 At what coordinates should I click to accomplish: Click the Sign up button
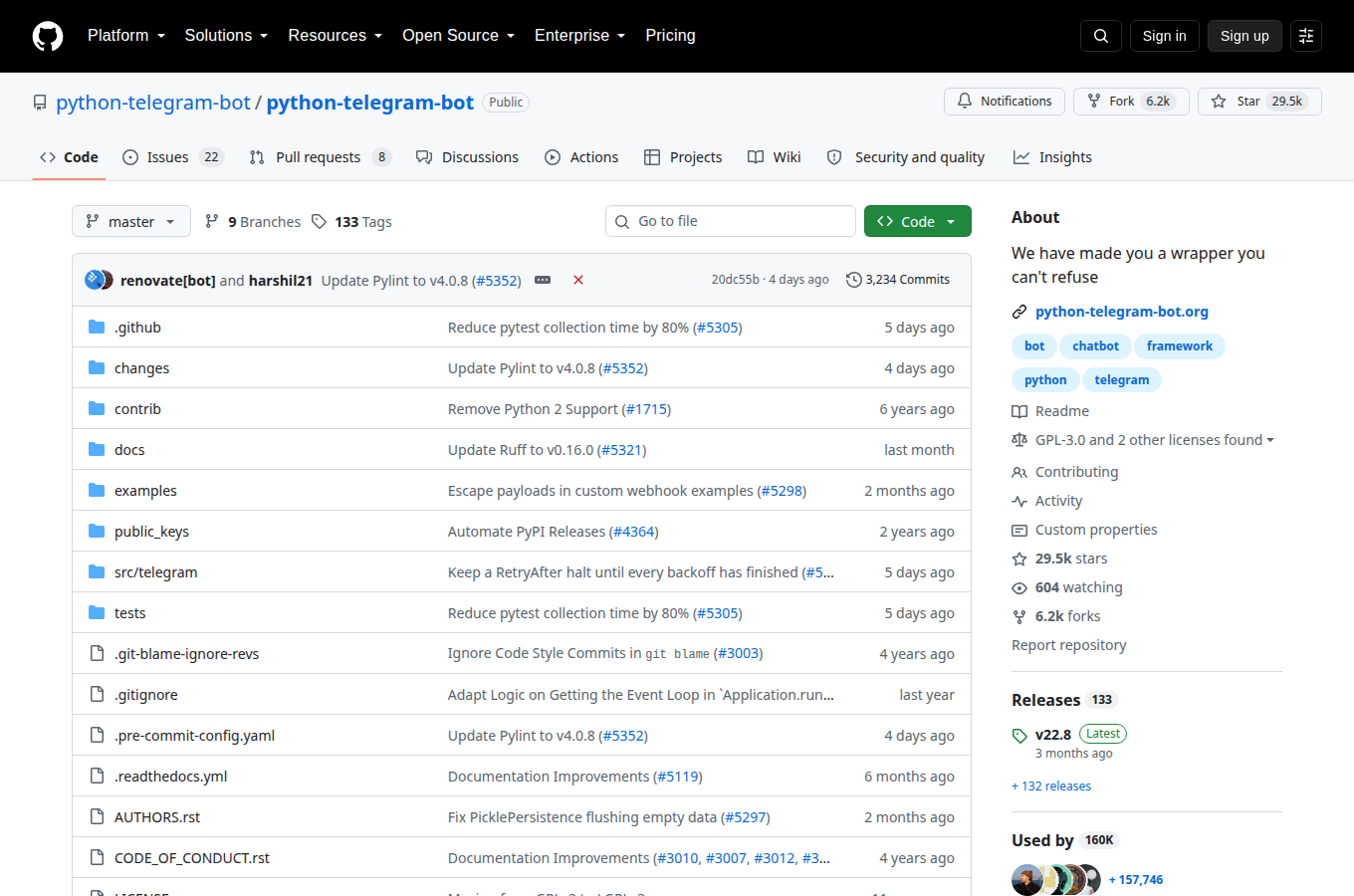point(1244,36)
